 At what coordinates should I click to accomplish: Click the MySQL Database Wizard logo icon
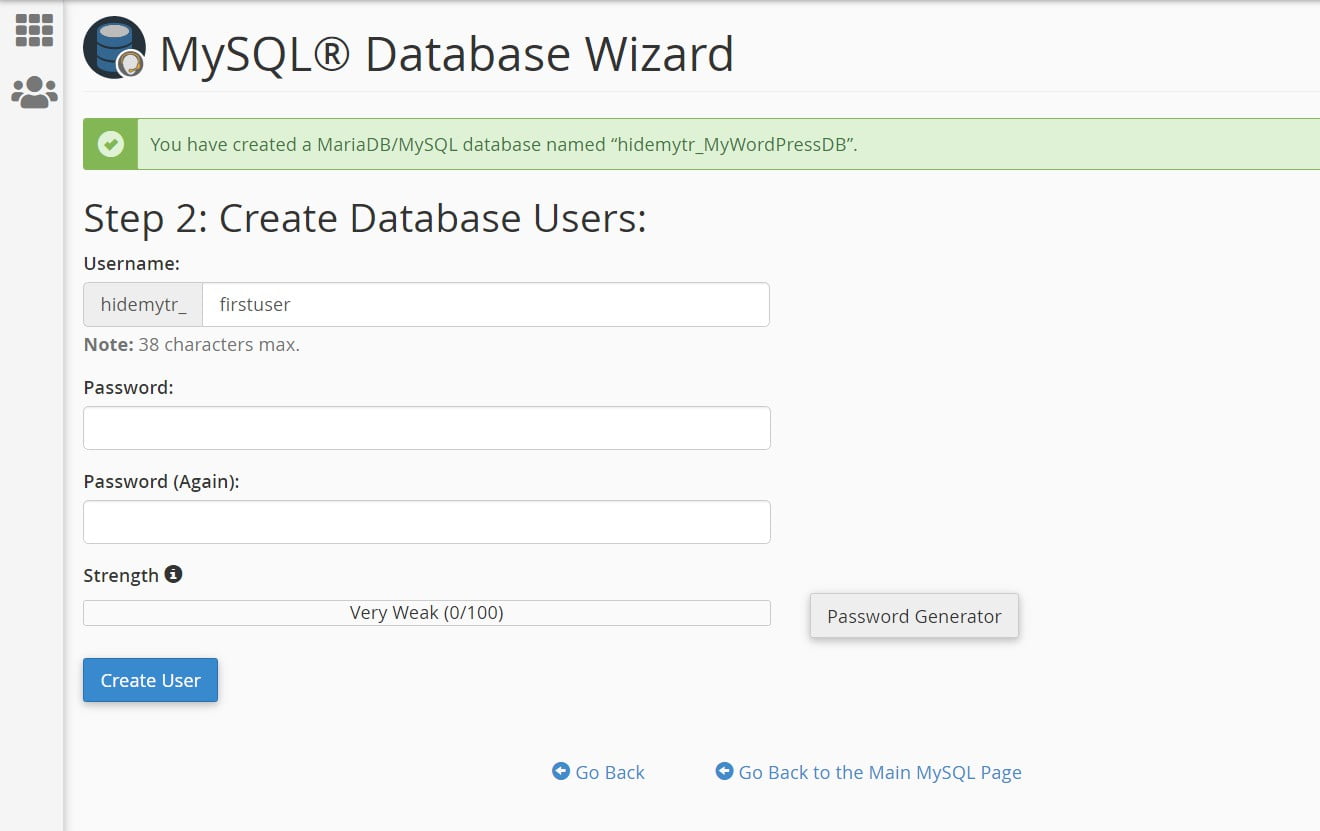pyautogui.click(x=114, y=48)
